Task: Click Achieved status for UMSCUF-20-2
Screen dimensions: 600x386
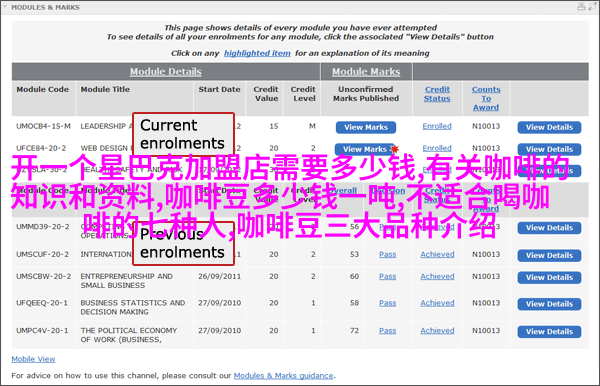Action: [437, 254]
